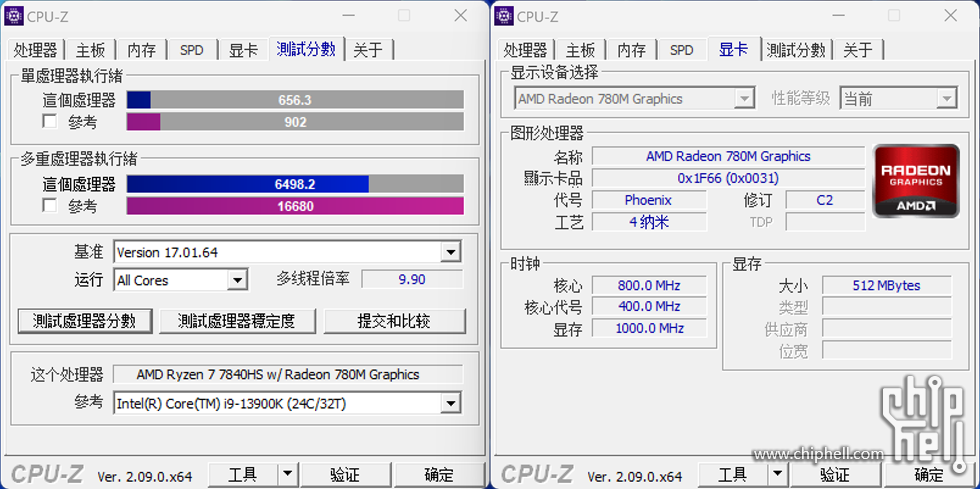Switch to 内存 tab in right window
This screenshot has width=980, height=489.
coord(631,50)
